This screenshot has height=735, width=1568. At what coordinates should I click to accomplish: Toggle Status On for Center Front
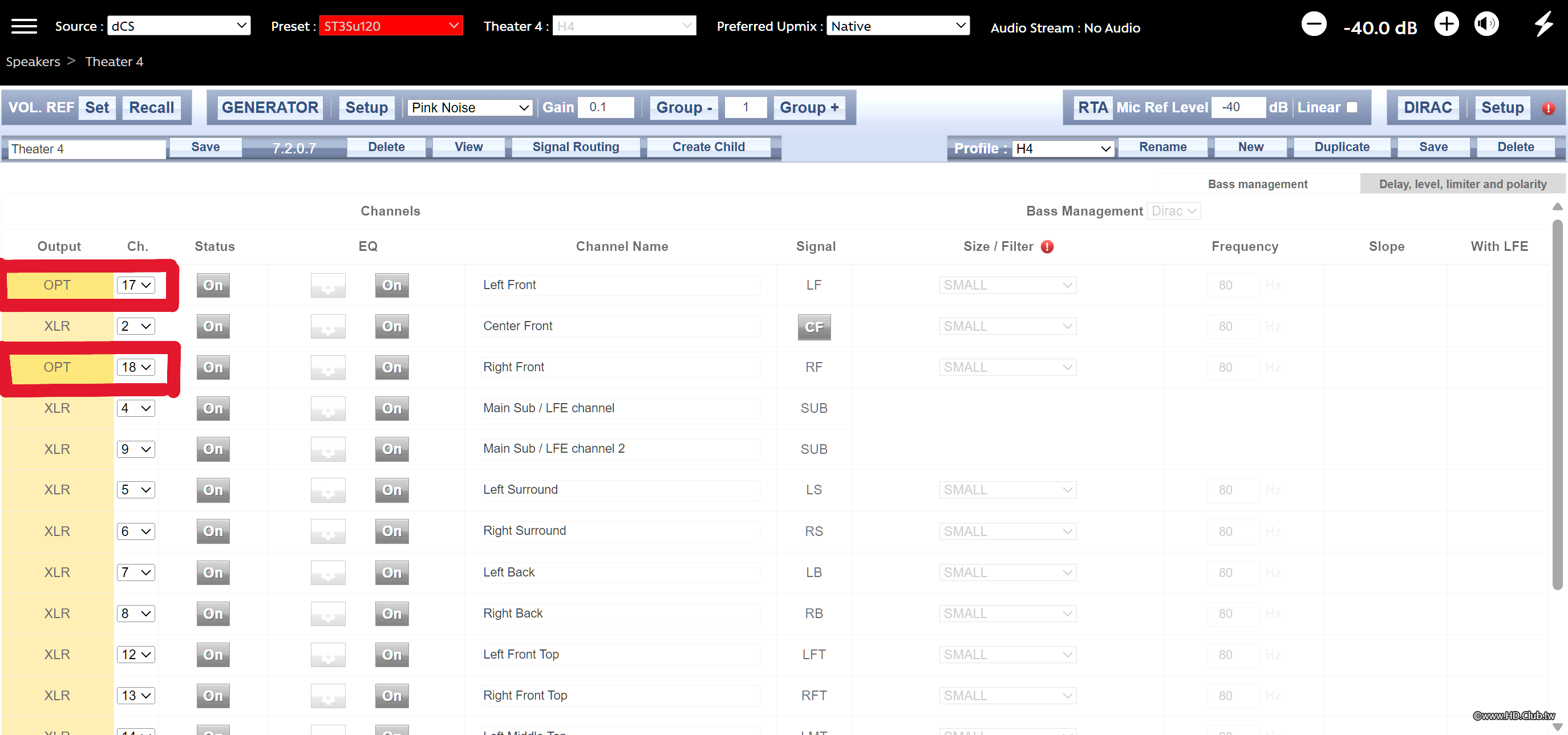[213, 327]
